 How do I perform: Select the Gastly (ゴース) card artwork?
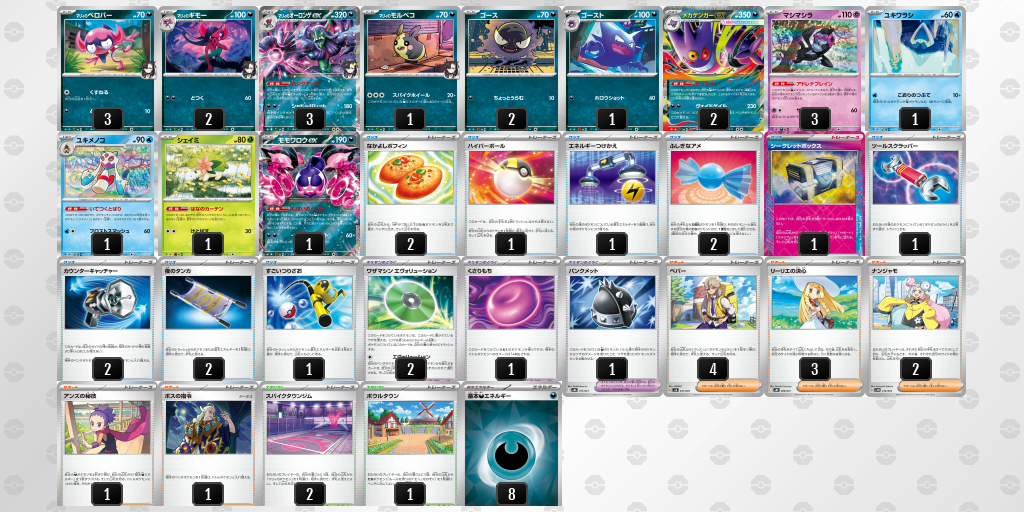(511, 46)
